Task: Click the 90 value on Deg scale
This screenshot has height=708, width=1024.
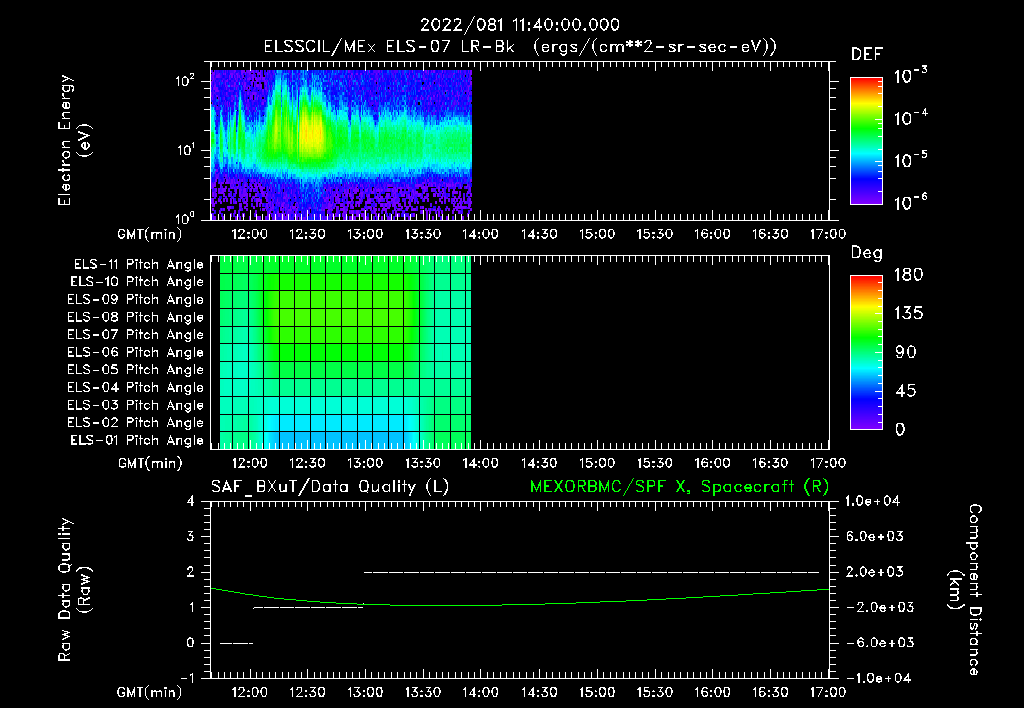Action: [905, 352]
